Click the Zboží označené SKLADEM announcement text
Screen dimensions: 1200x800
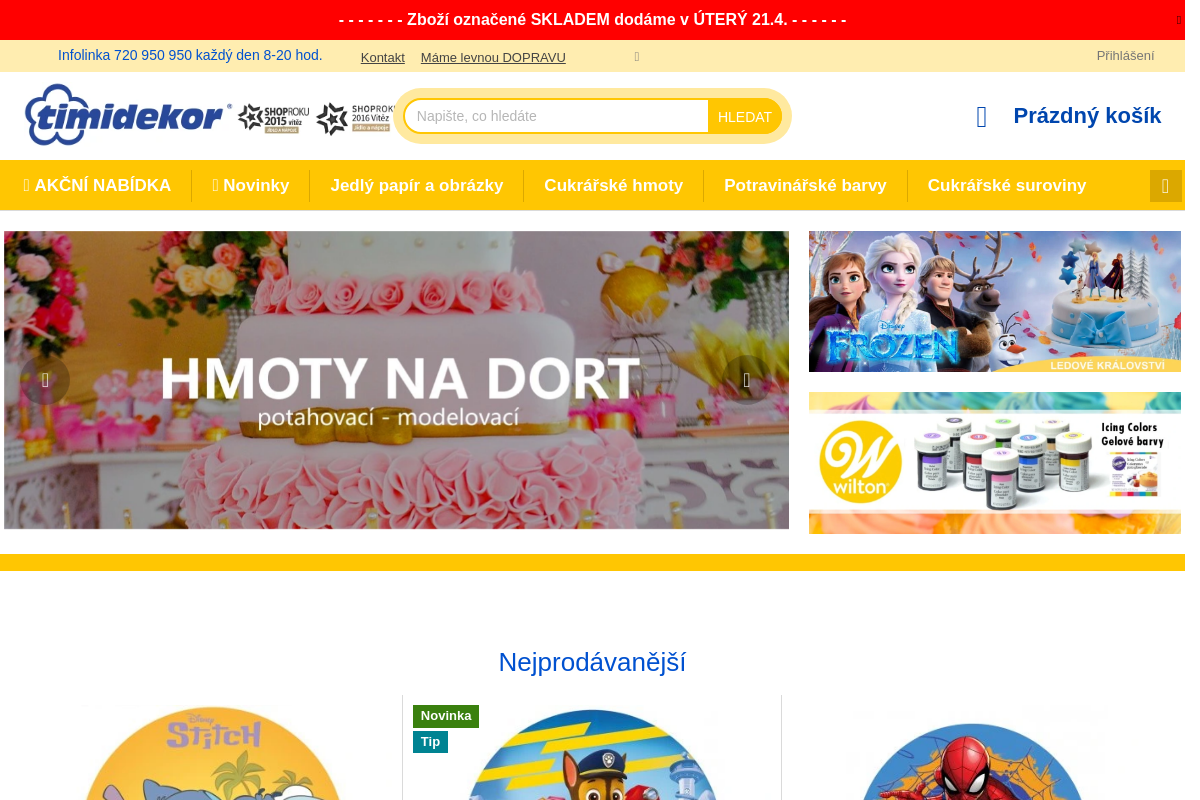click(592, 20)
